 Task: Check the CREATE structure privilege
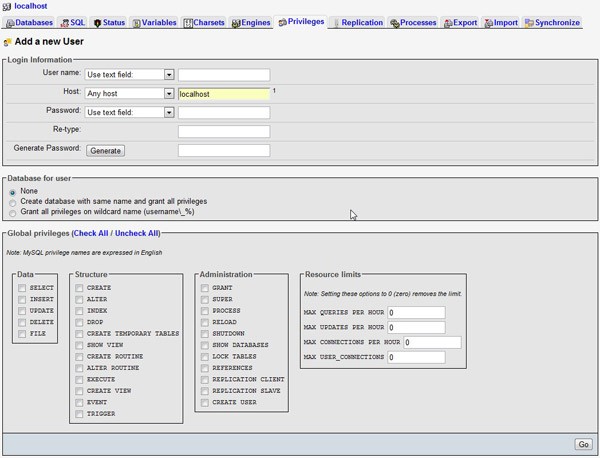point(79,288)
